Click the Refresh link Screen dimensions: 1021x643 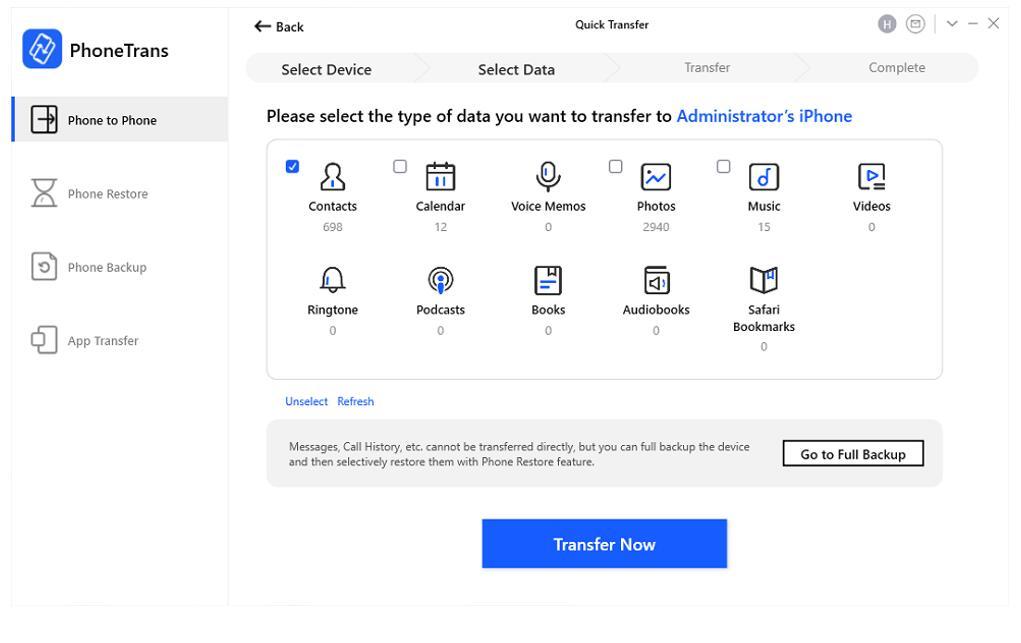click(x=356, y=401)
